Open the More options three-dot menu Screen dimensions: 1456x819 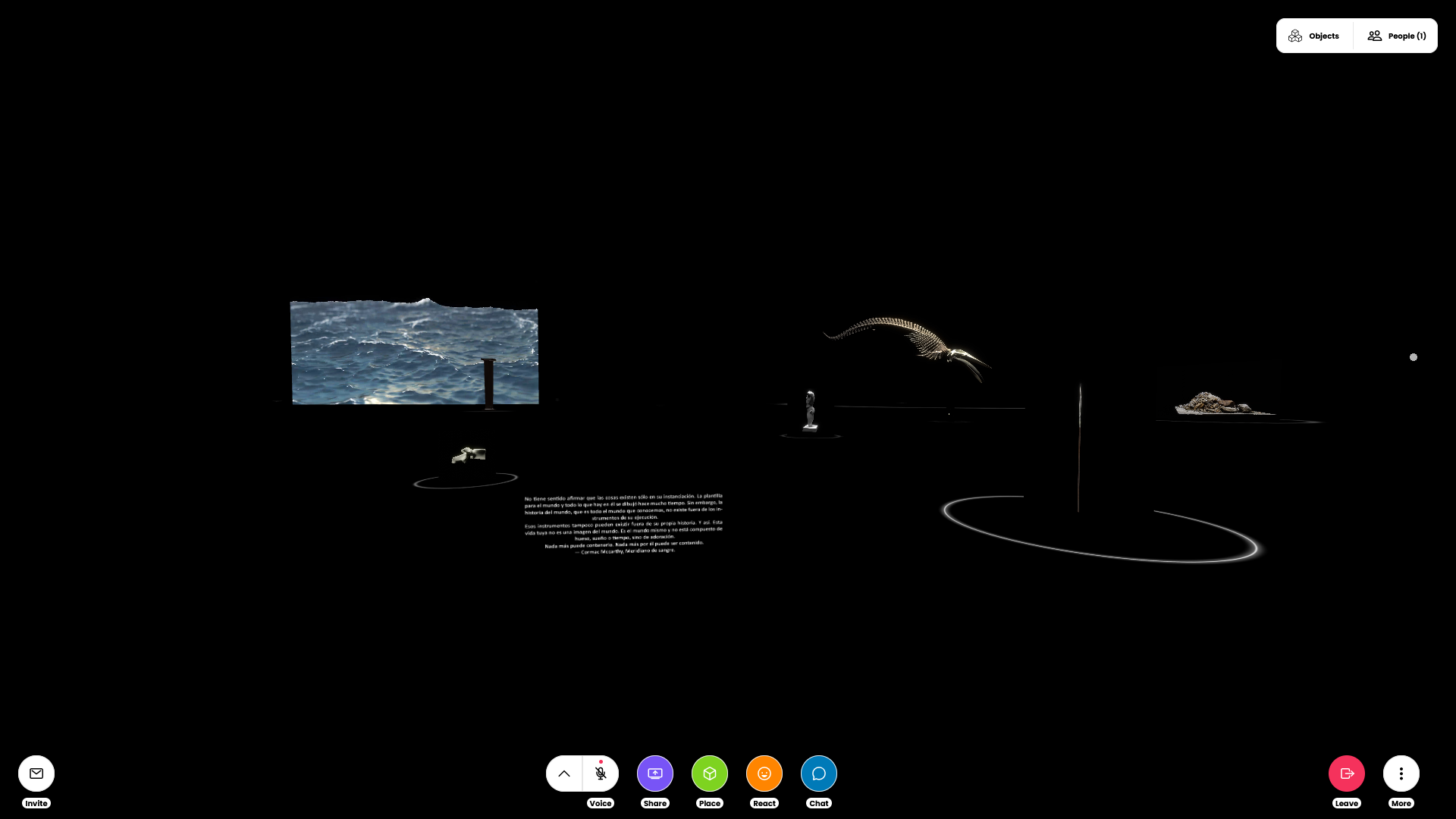tap(1401, 773)
